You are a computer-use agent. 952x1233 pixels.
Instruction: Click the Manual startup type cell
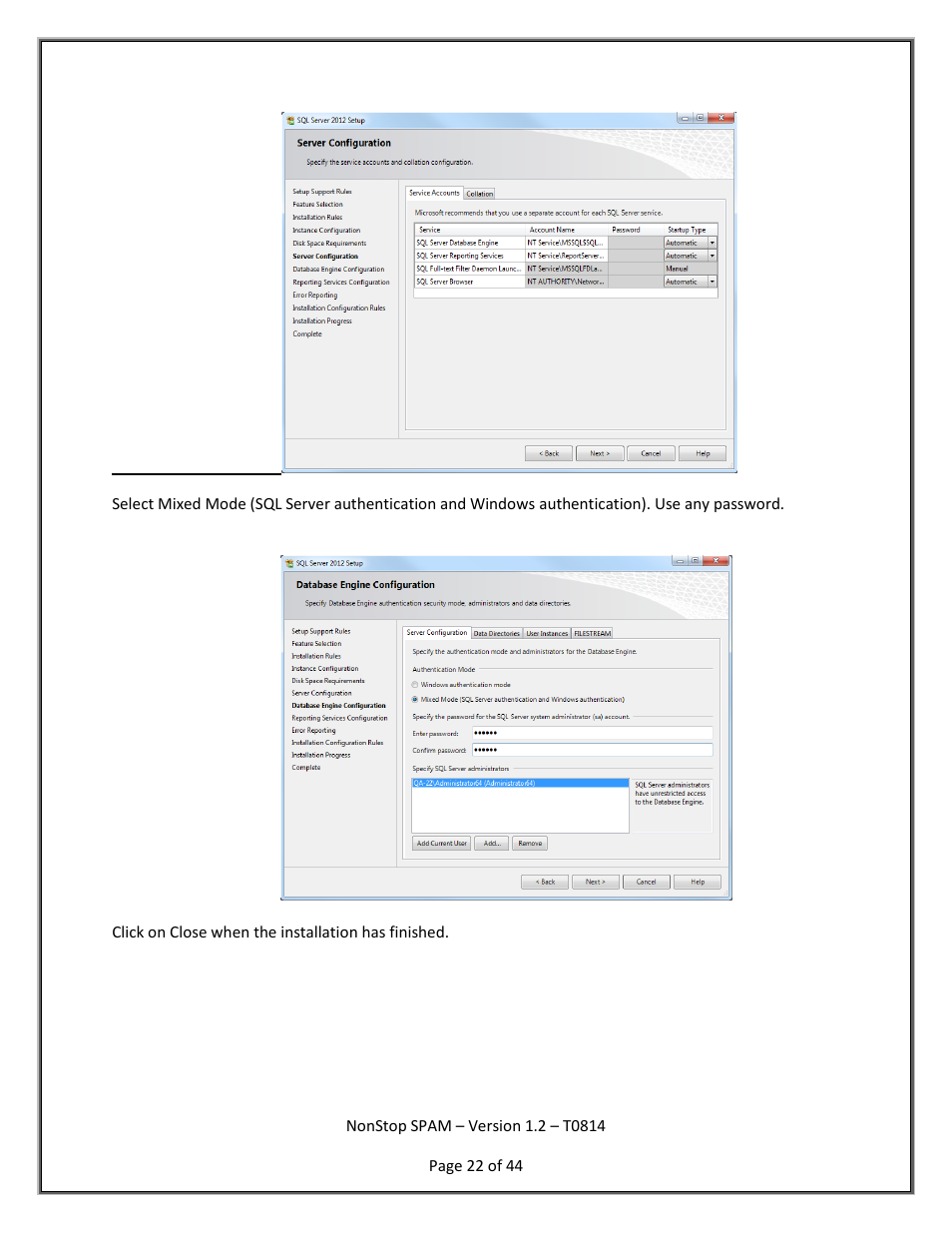click(691, 269)
